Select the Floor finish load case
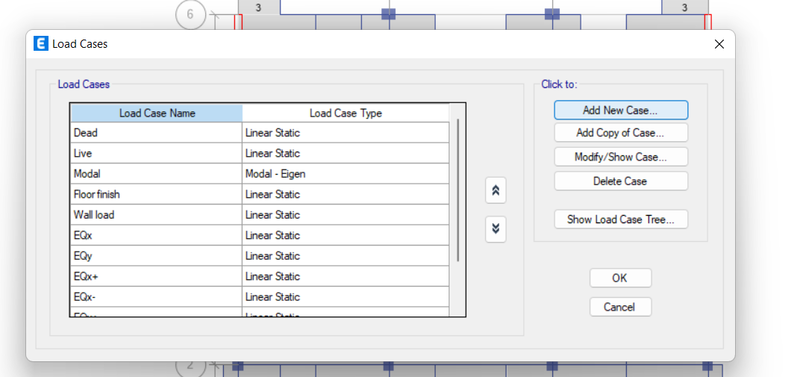This screenshot has height=377, width=800. tap(260, 194)
